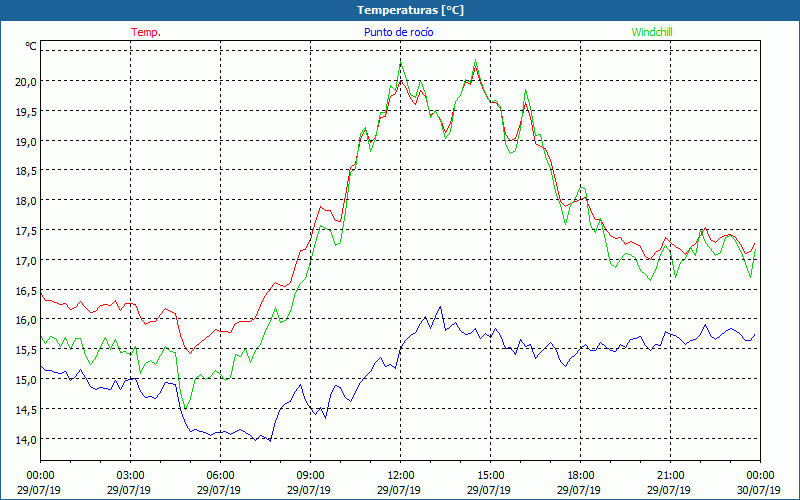Click the 15,0 y-axis value
The image size is (800, 500).
coord(26,380)
